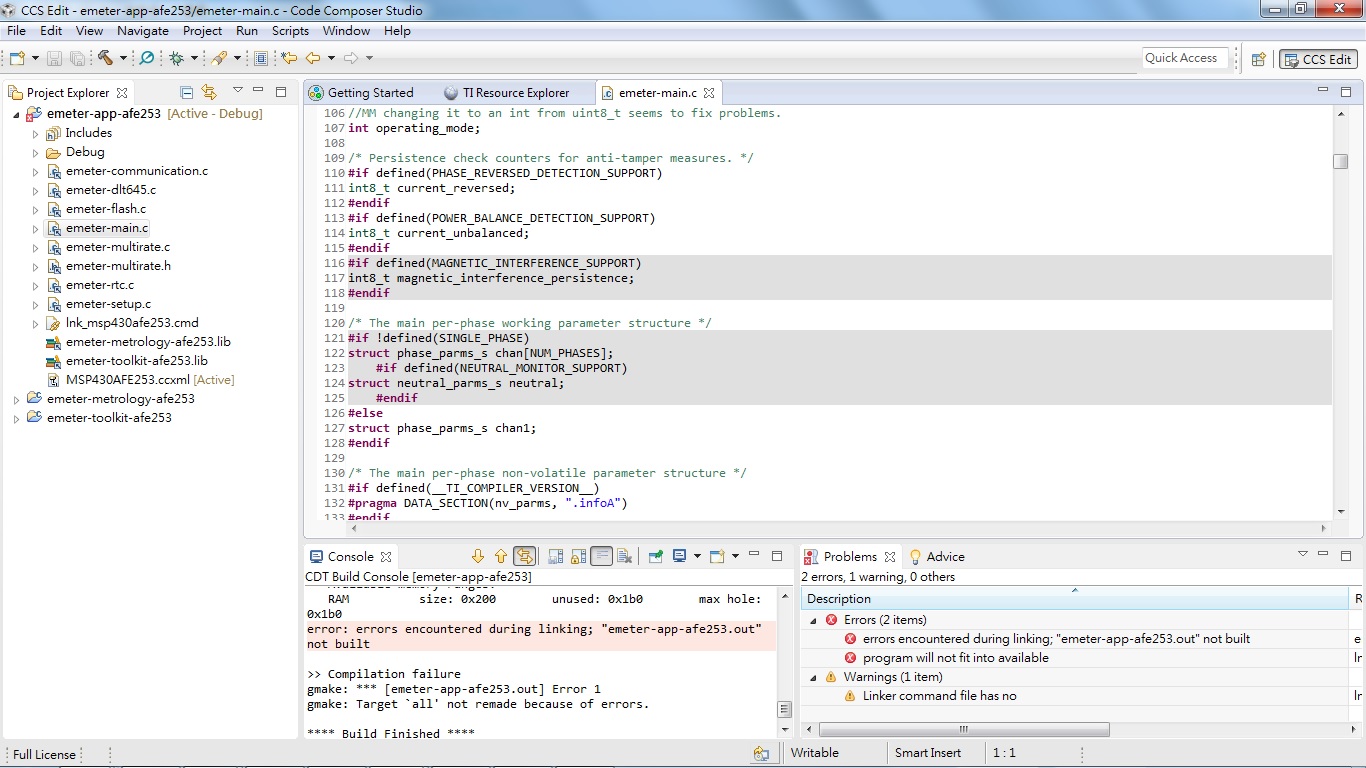Click the Pin Console icon
1366x768 pixels.
(655, 557)
